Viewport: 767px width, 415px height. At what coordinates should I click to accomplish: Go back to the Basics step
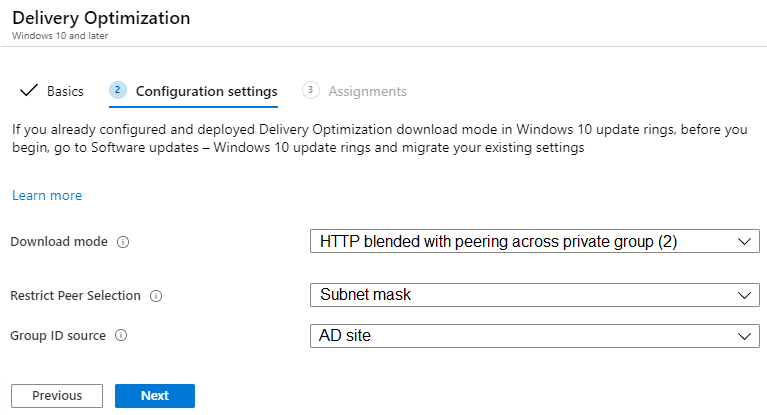pyautogui.click(x=65, y=91)
